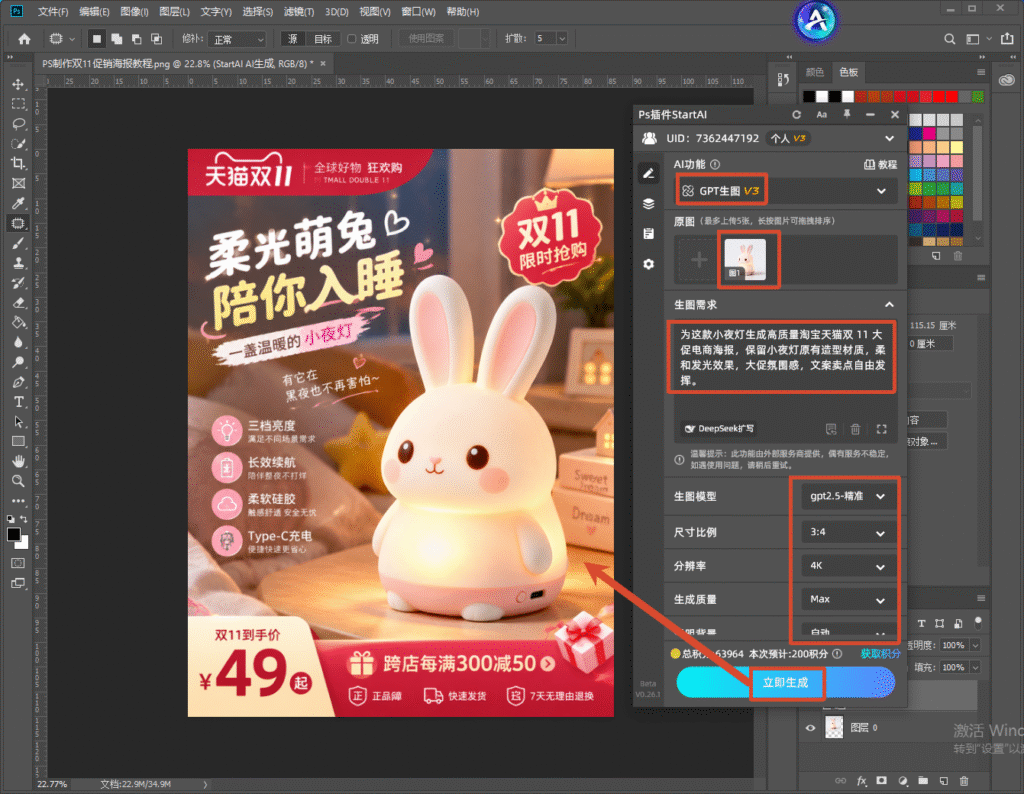Viewport: 1024px width, 794px height.
Task: Create new group folder in Layers panel
Action: (923, 780)
